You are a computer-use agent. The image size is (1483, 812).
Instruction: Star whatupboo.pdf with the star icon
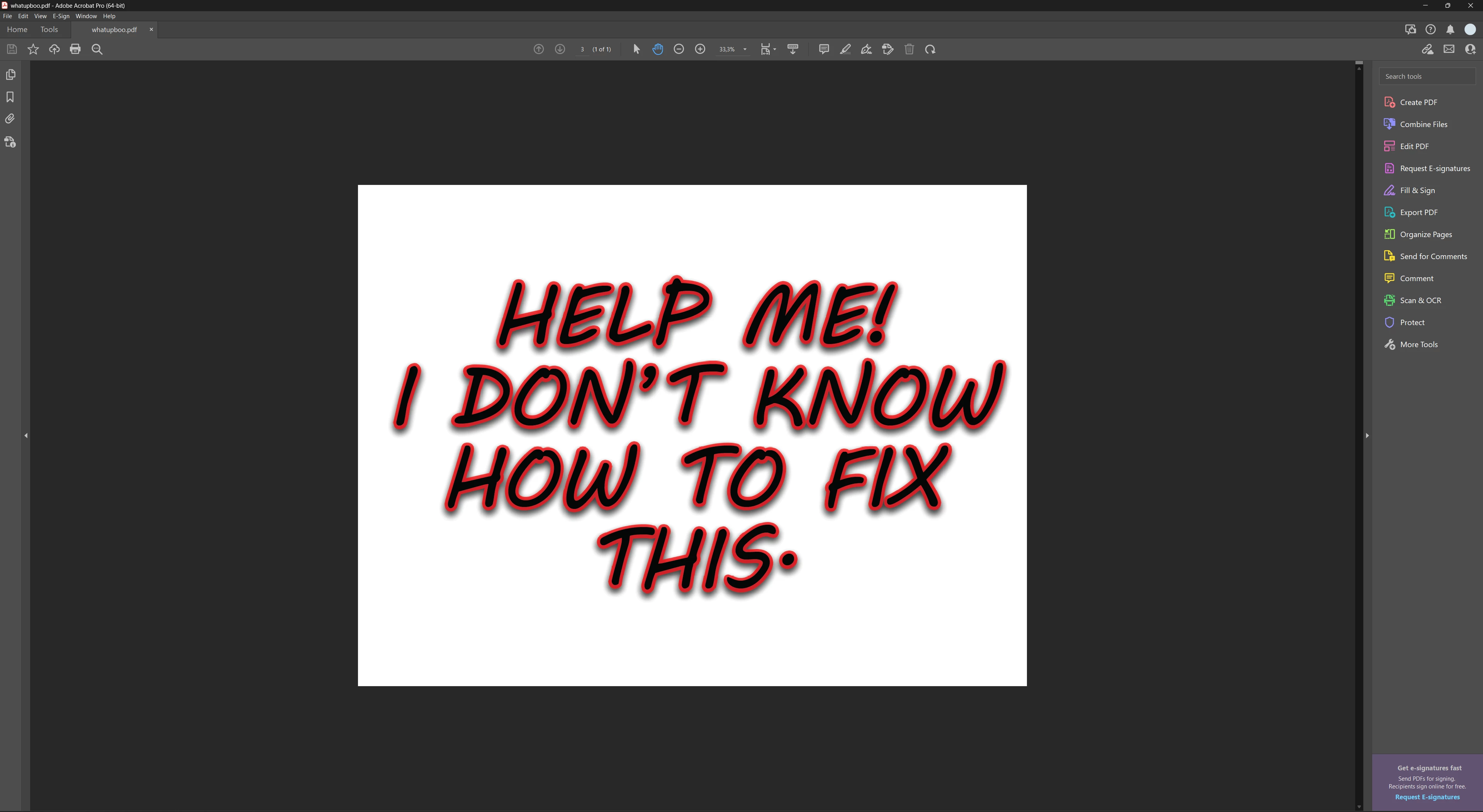[x=33, y=49]
